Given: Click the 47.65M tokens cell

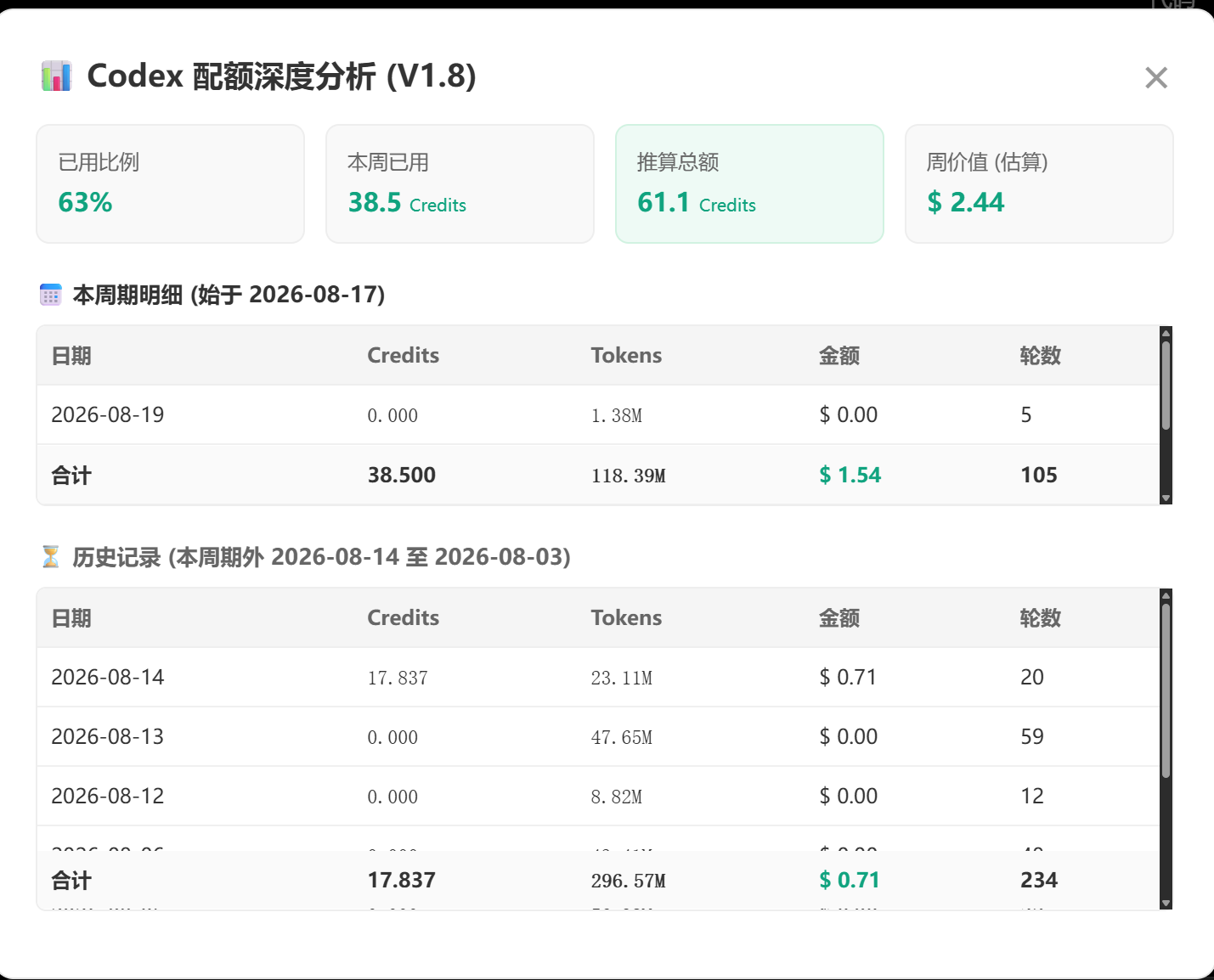Looking at the screenshot, I should (622, 737).
